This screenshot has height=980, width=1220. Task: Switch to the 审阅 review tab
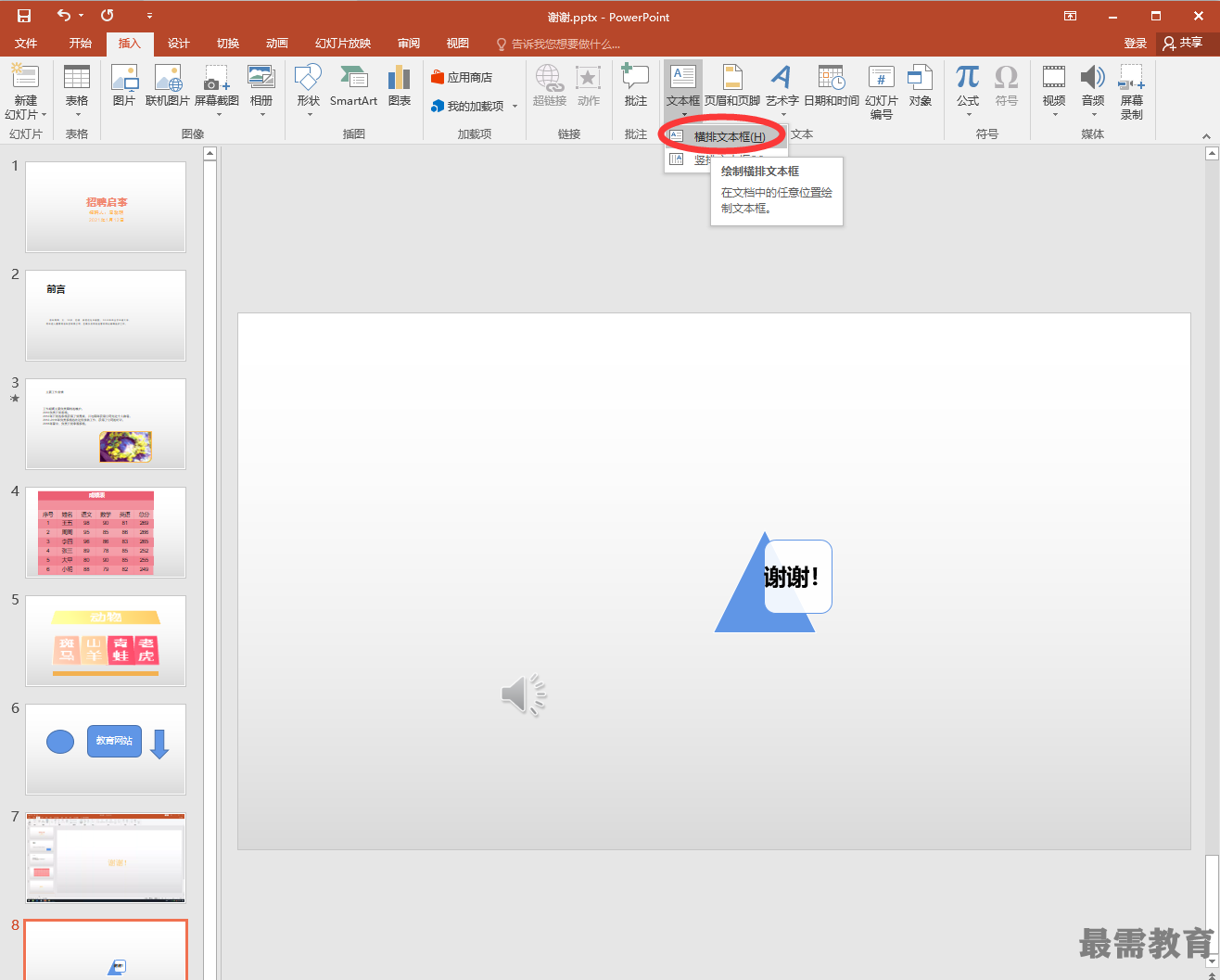coord(409,44)
